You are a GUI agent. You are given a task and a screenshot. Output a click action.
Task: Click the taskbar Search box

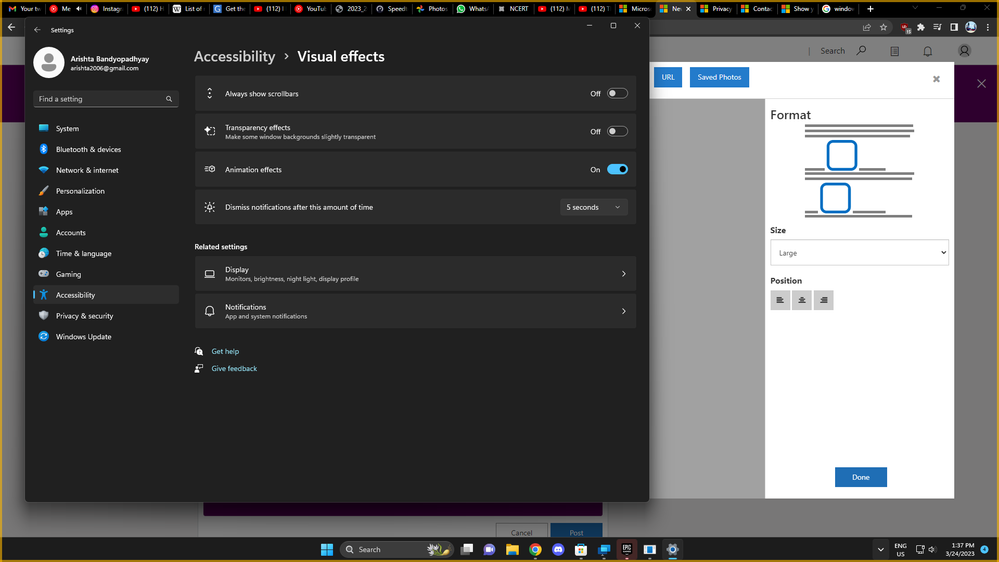coord(396,549)
